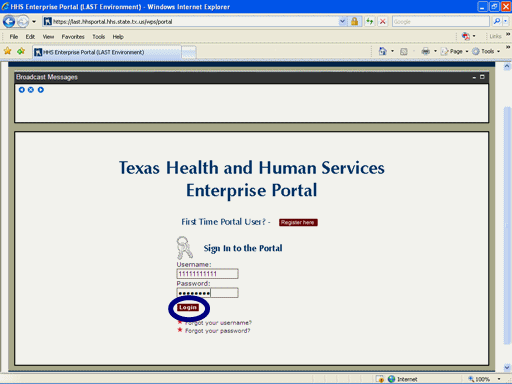The image size is (512, 384).
Task: Open the Tools menu in menu bar
Action: click(99, 37)
